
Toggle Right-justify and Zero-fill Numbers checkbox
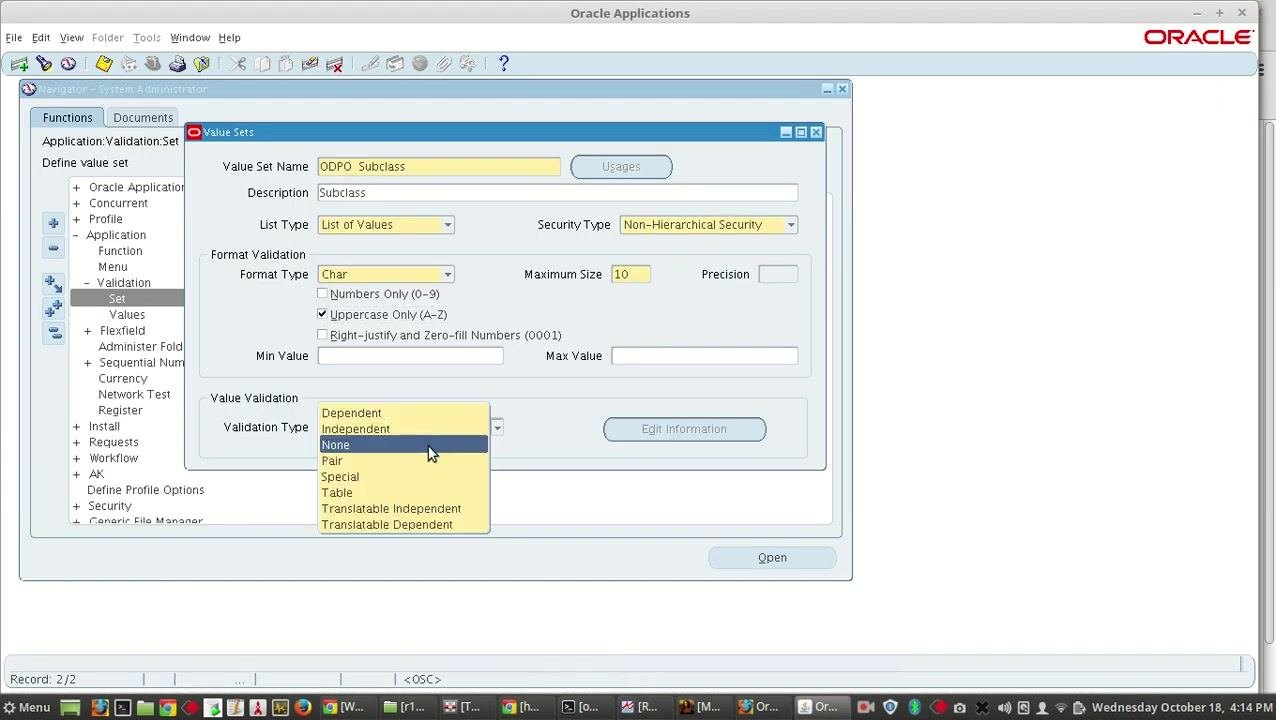click(x=322, y=335)
